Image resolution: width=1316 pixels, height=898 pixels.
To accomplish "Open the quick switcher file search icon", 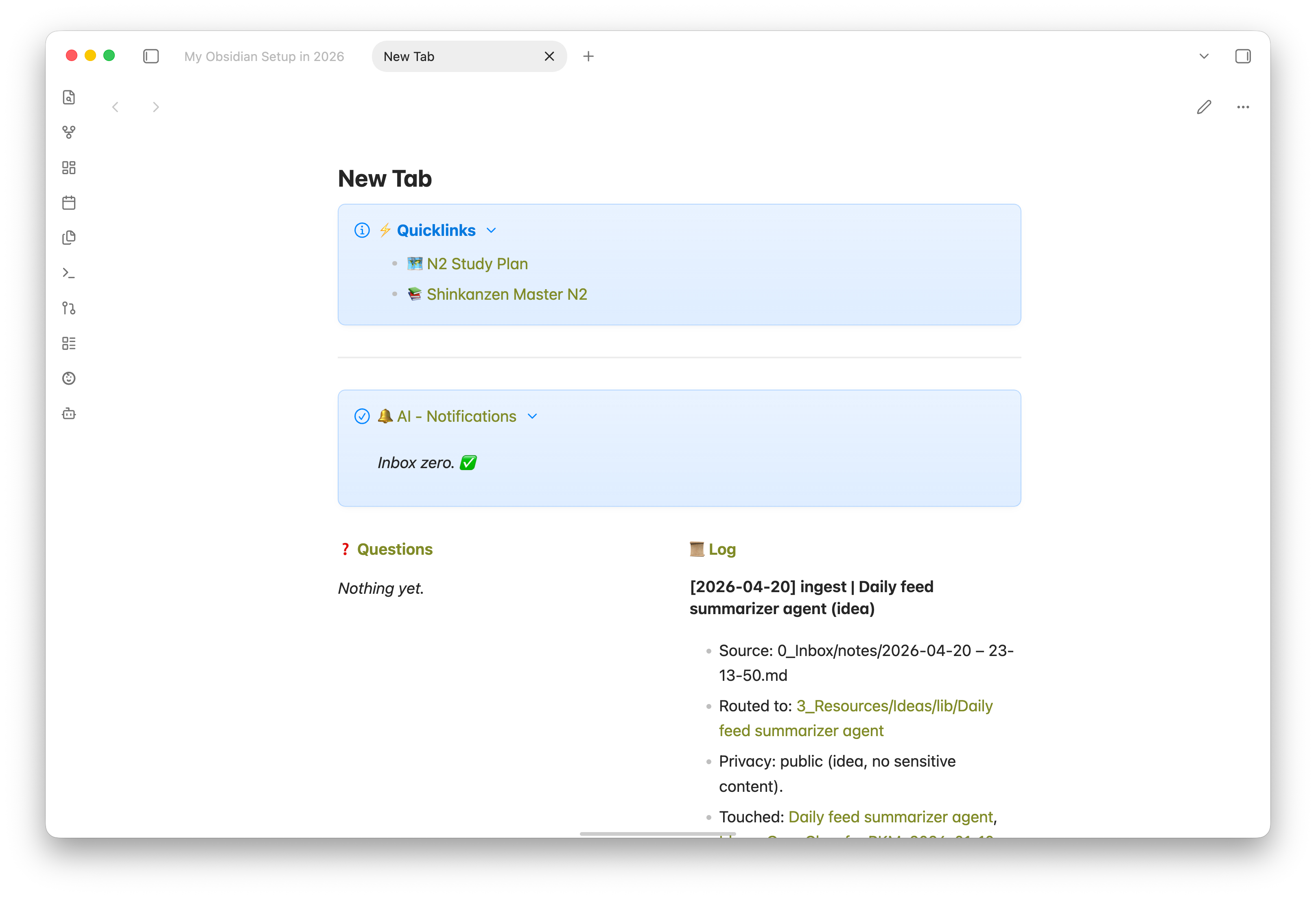I will click(x=68, y=97).
